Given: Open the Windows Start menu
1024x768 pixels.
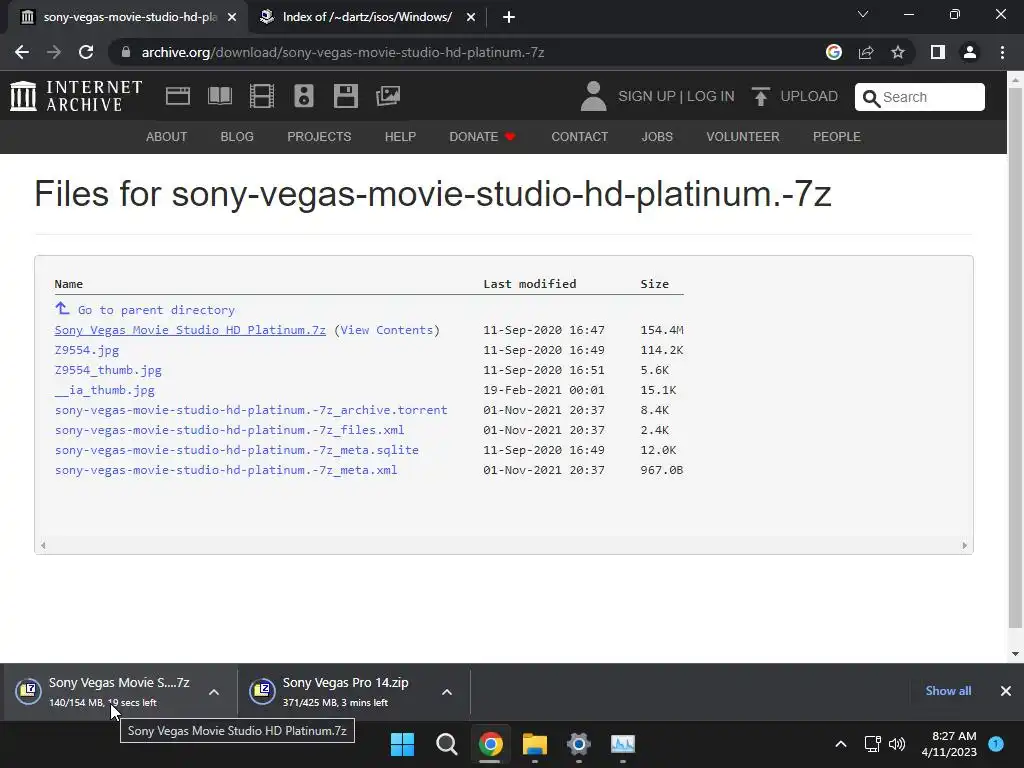Looking at the screenshot, I should [402, 744].
